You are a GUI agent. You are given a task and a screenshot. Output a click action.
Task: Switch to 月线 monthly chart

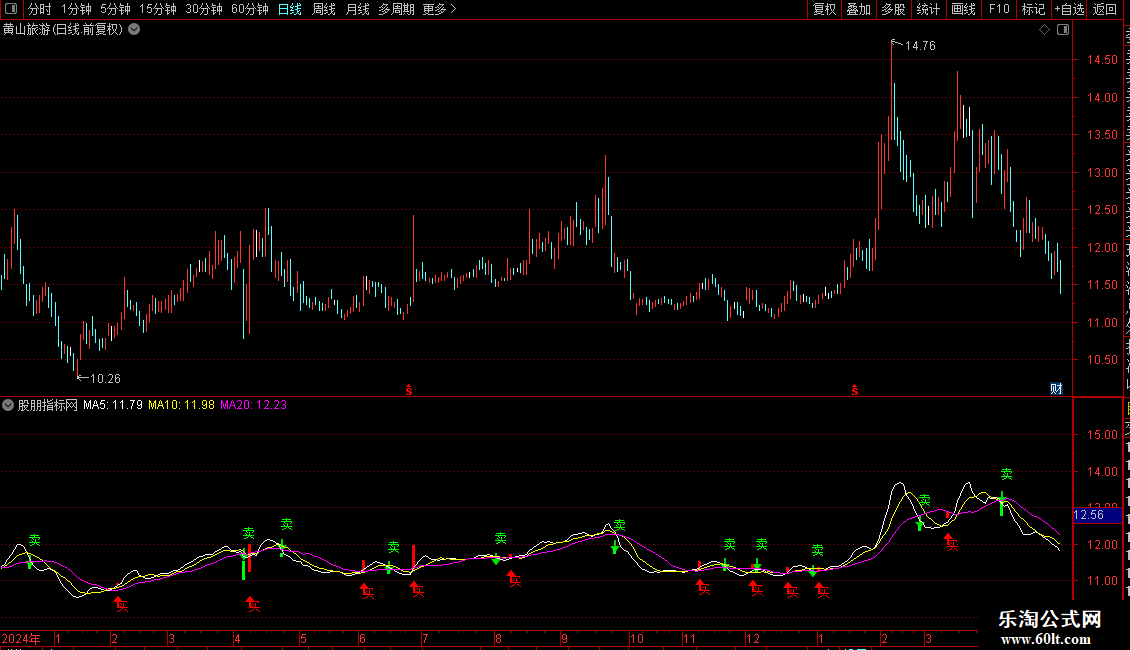(x=357, y=9)
